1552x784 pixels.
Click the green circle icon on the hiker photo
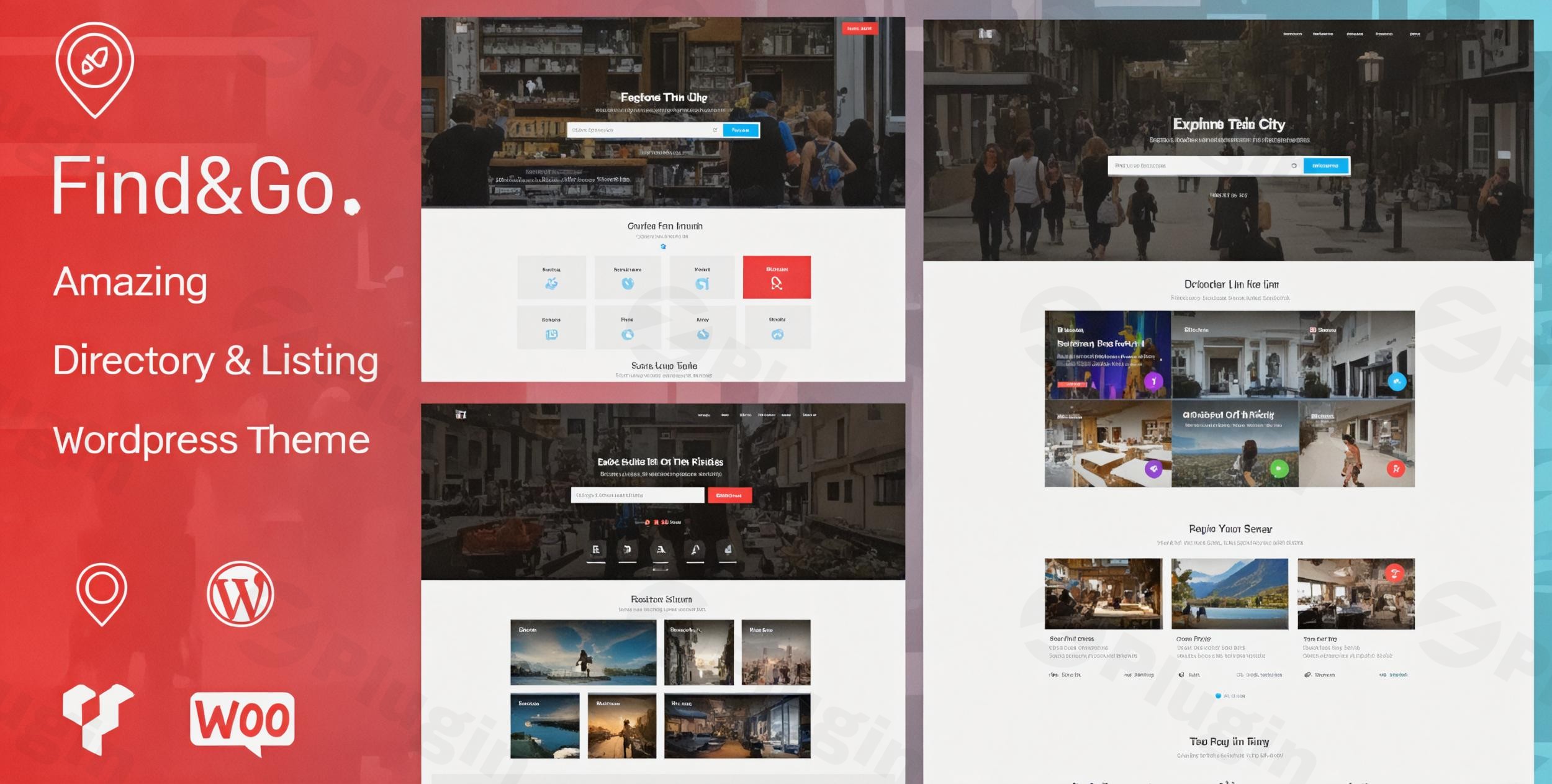tap(1279, 469)
